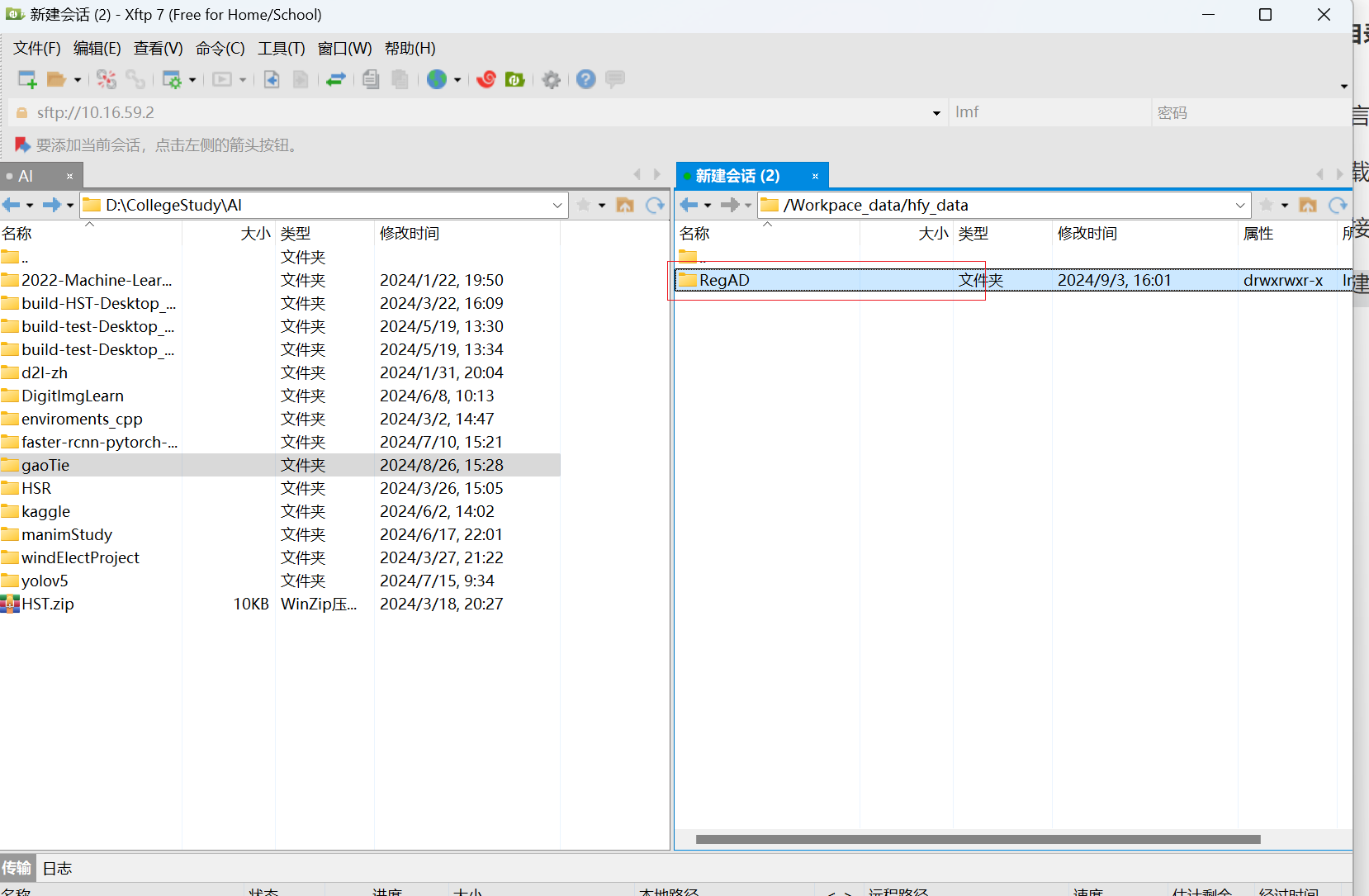Select the gaoTie folder

[x=280, y=465]
